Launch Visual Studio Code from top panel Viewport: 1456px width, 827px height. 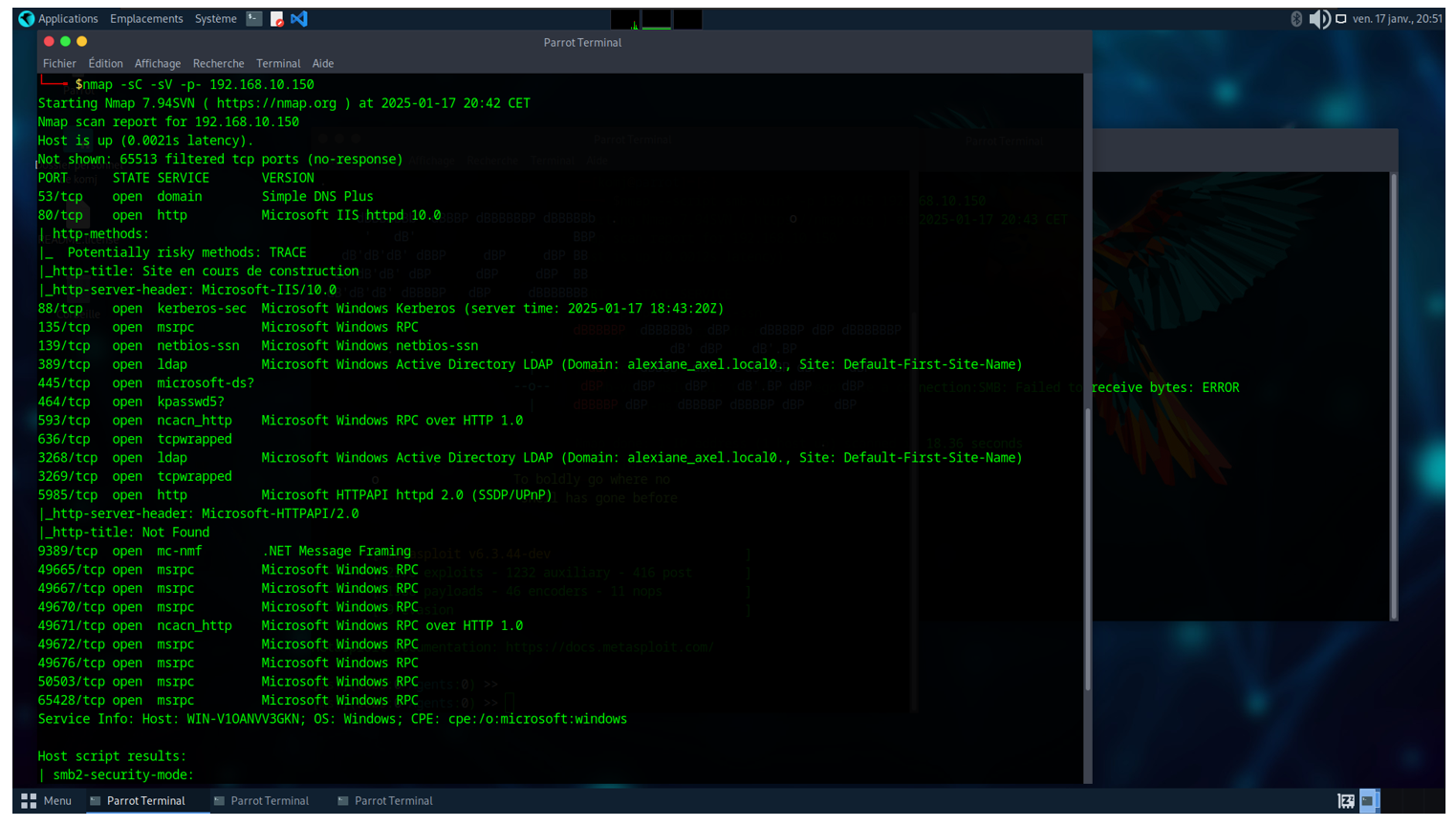click(299, 18)
